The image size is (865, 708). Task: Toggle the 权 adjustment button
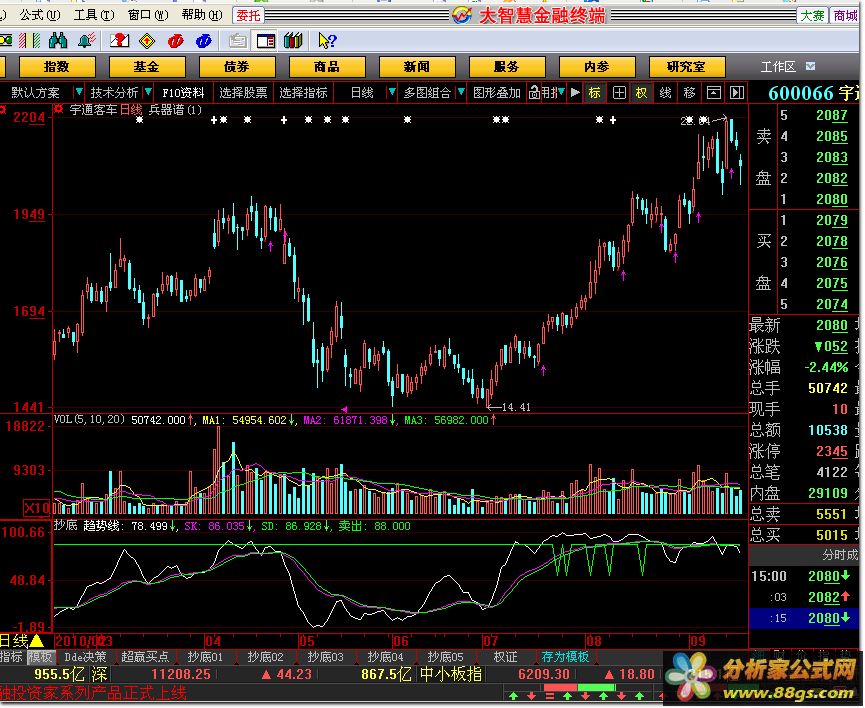click(x=642, y=93)
